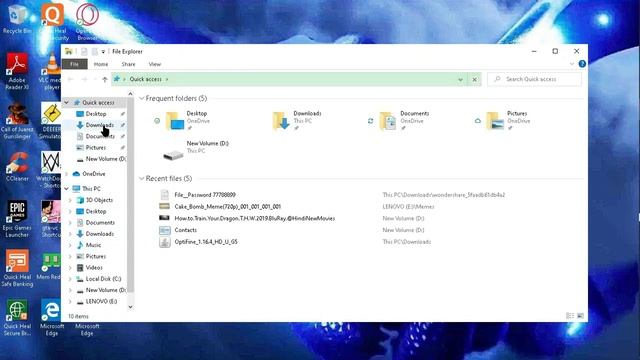
Task: Open the Recycle Bin desktop icon
Action: (x=16, y=18)
